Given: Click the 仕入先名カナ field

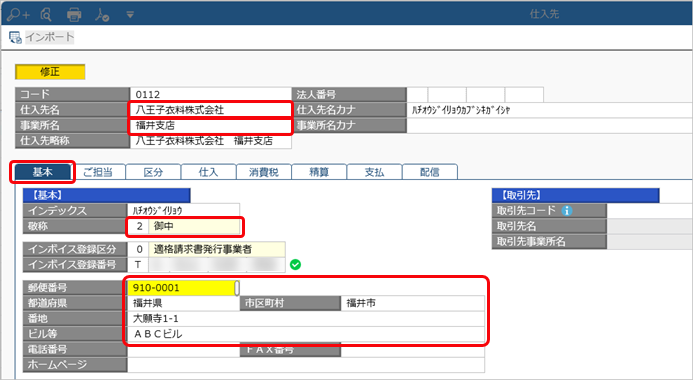Looking at the screenshot, I should [549, 110].
